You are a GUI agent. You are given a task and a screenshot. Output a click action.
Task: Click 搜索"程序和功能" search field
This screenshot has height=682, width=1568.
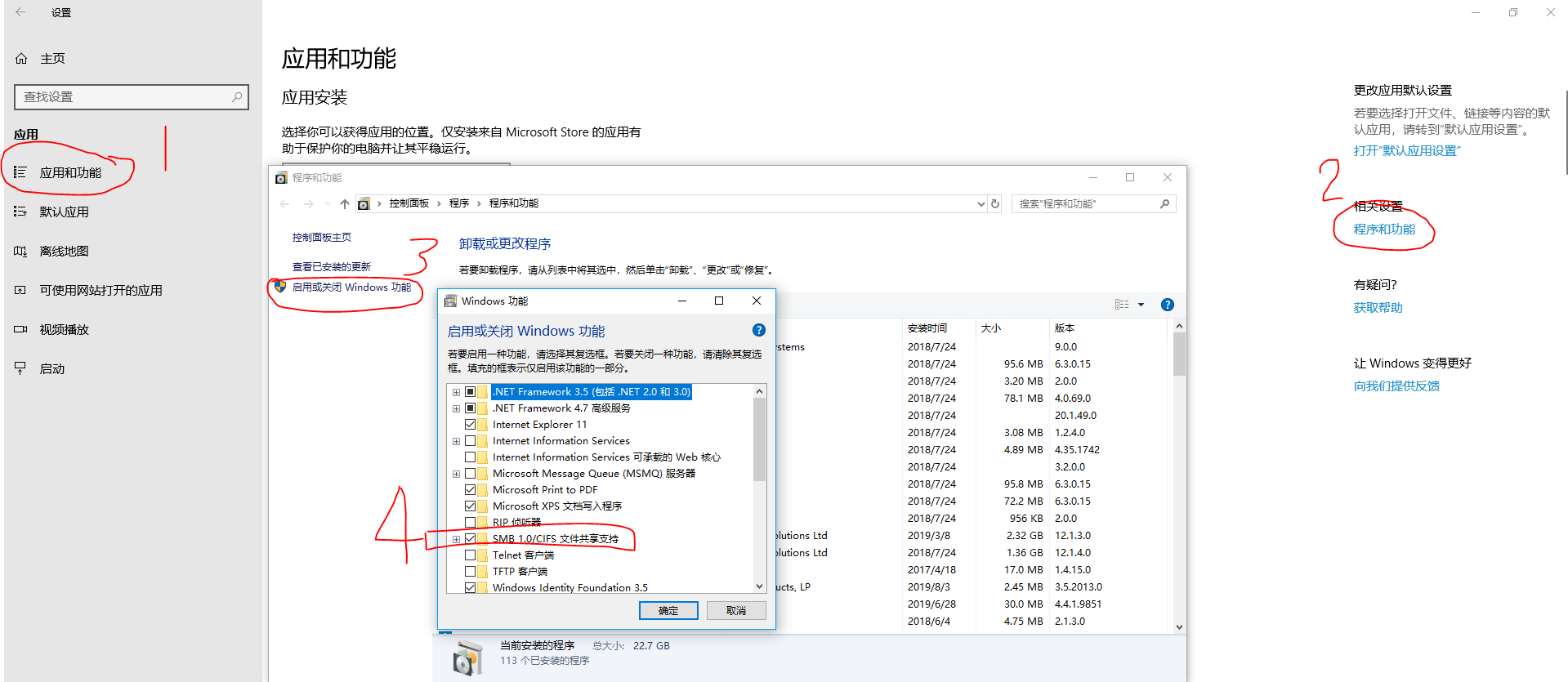tap(1093, 204)
